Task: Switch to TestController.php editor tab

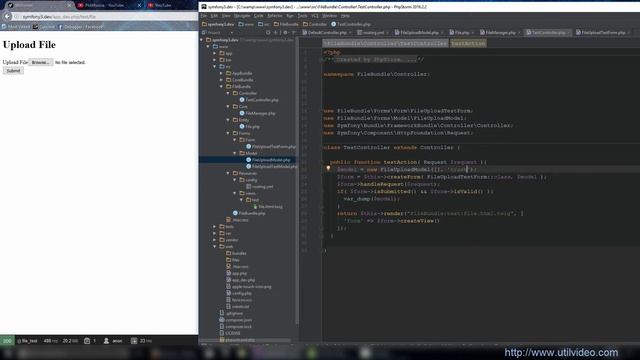Action: pyautogui.click(x=548, y=32)
